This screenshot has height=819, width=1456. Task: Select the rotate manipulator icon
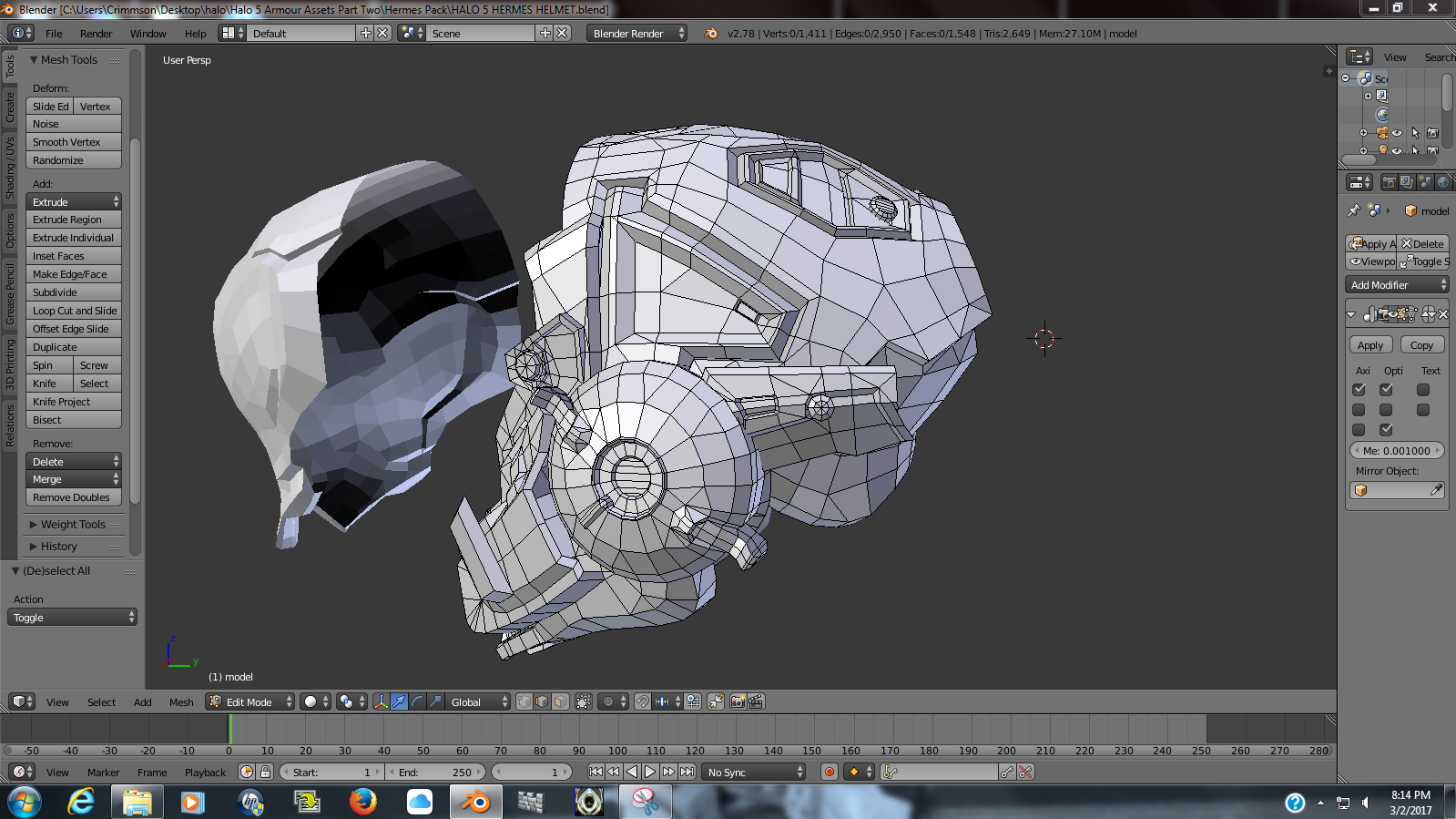(417, 701)
